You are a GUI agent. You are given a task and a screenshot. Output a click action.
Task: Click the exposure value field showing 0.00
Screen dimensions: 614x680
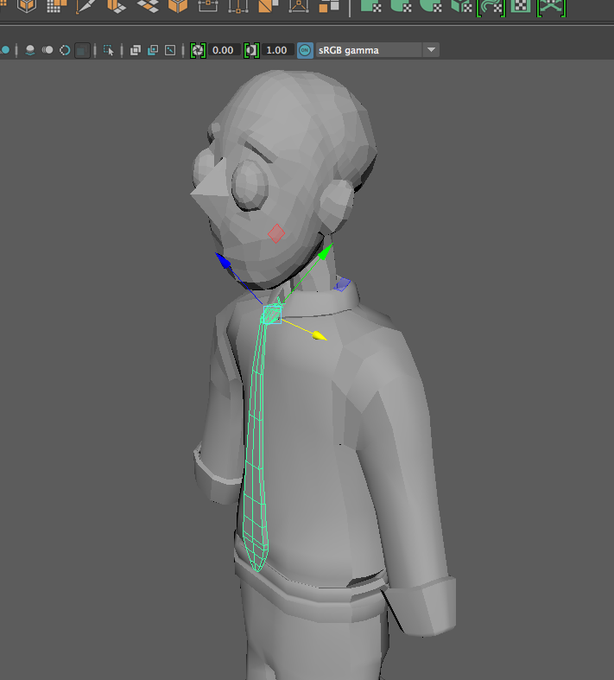[224, 50]
